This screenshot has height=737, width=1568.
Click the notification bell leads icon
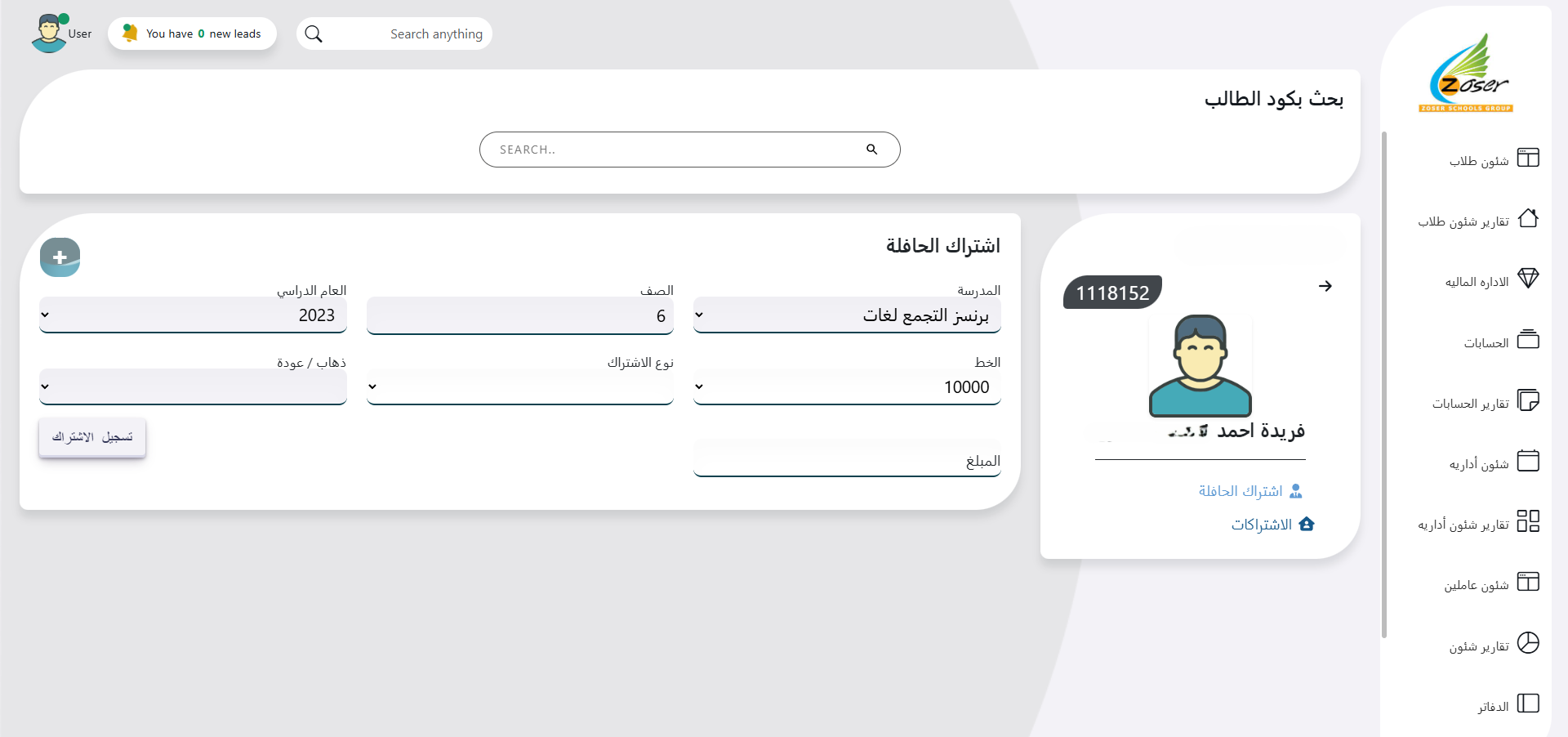[x=130, y=33]
